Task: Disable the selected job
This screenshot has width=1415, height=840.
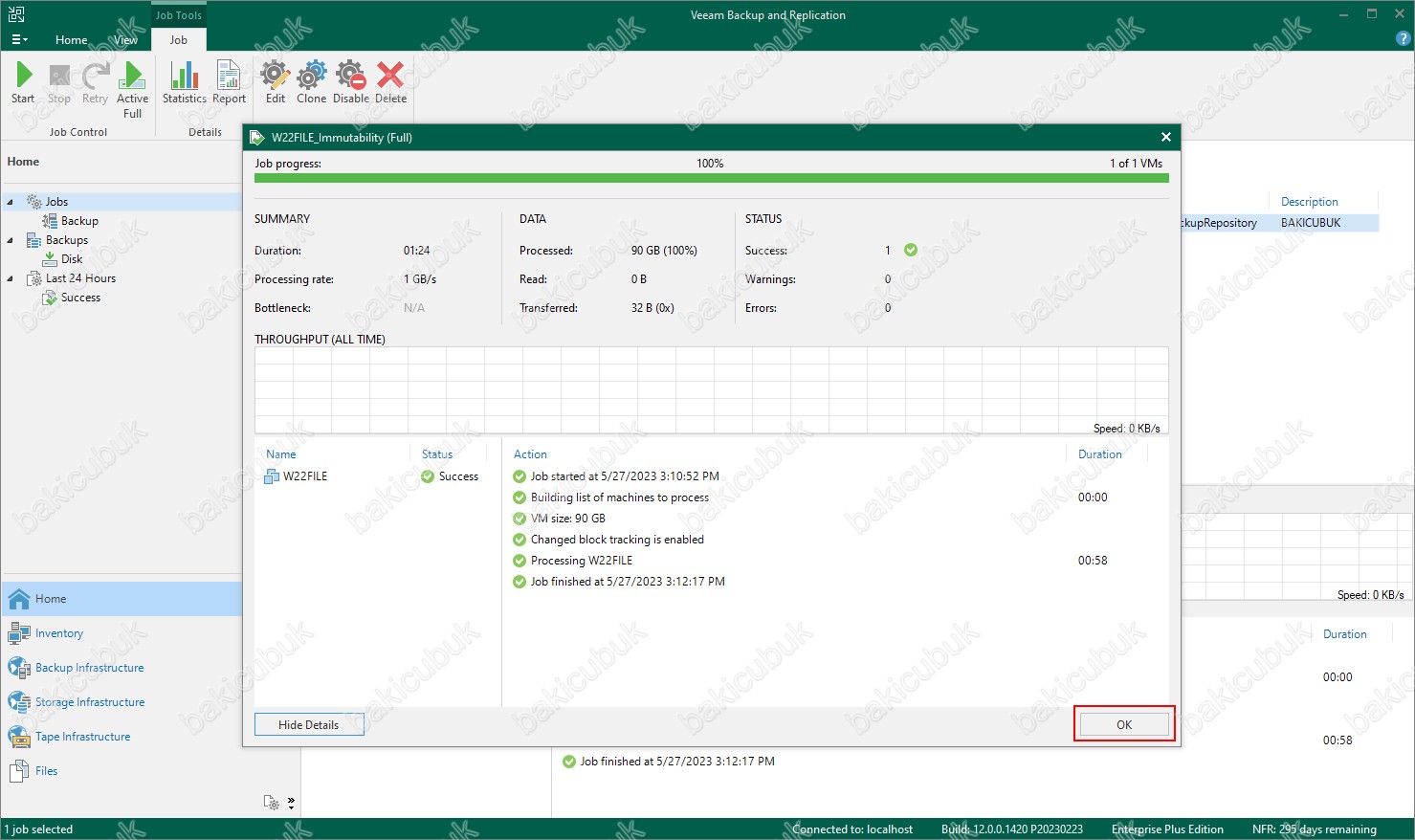Action: (x=350, y=82)
